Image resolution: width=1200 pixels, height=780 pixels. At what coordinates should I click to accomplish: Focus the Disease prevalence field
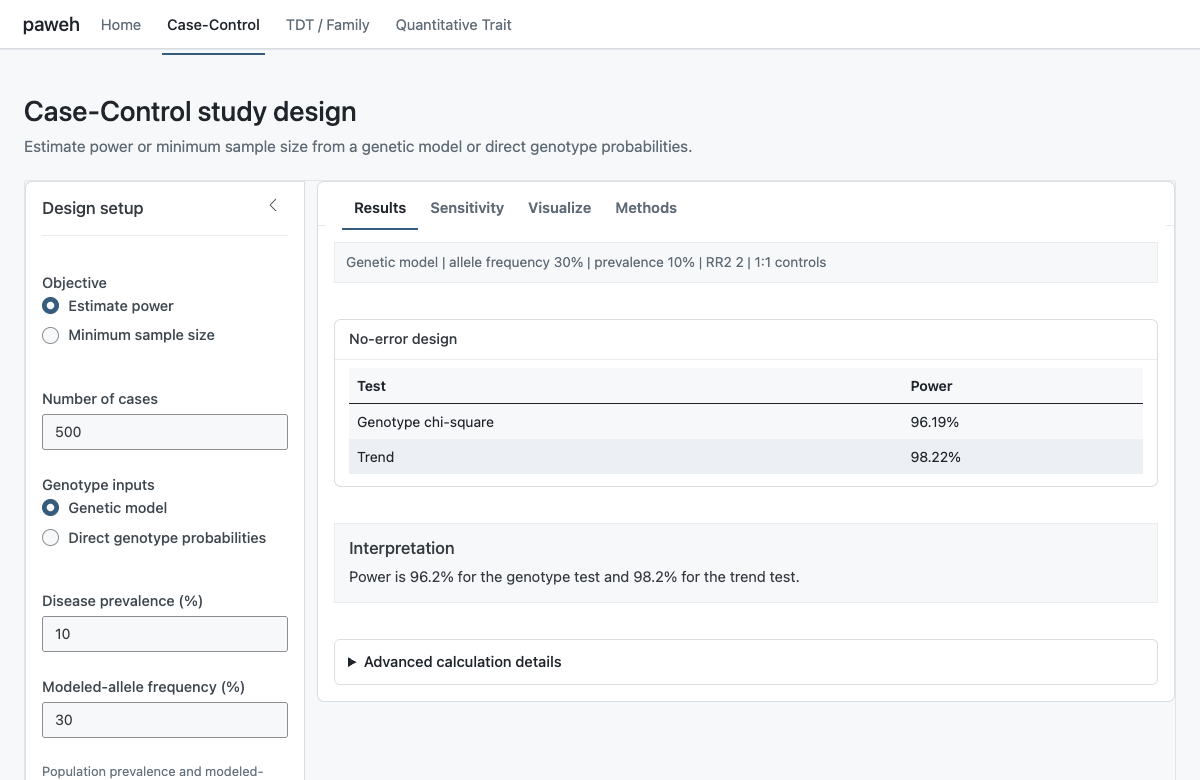click(x=165, y=634)
